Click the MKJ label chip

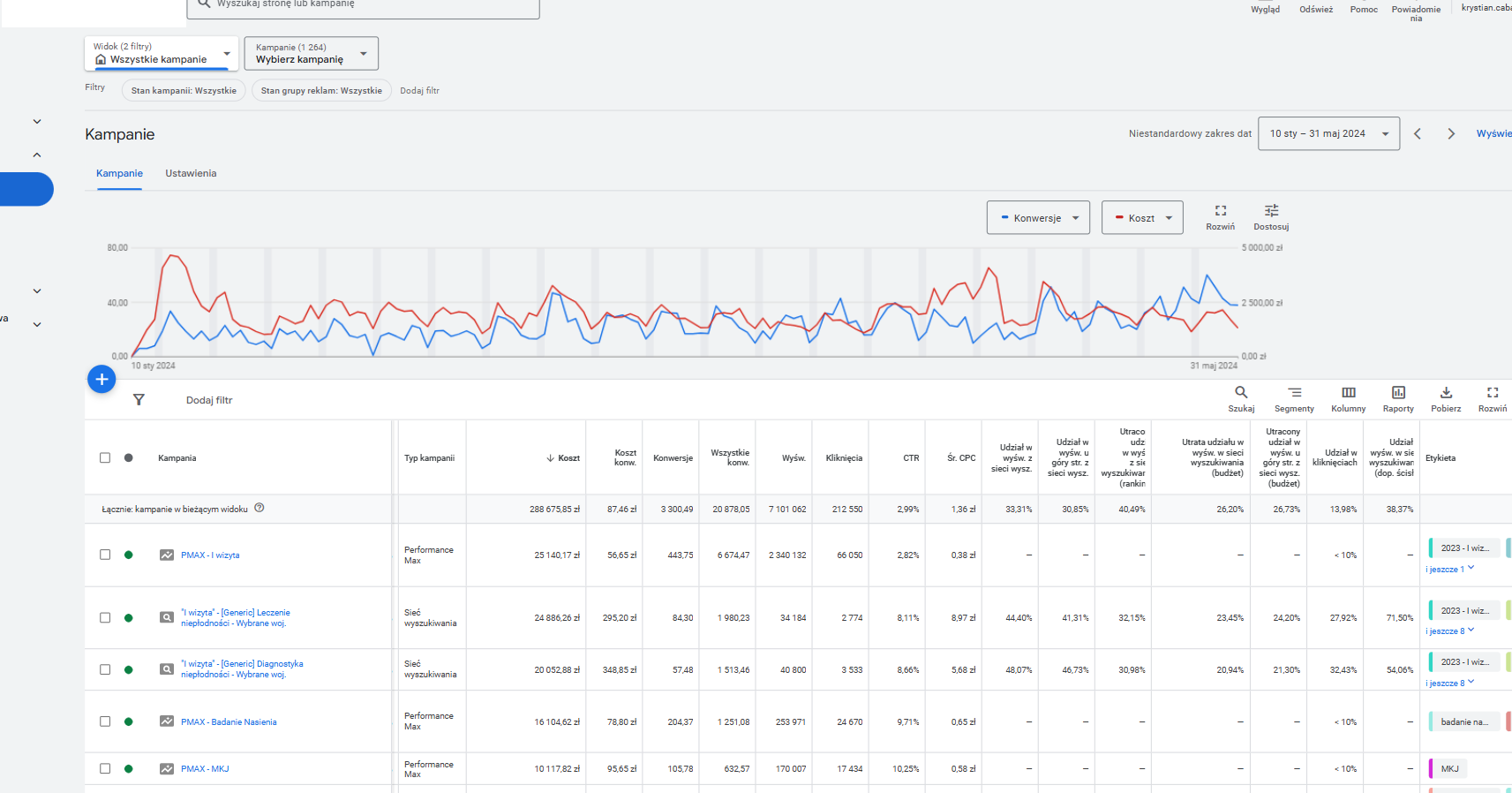(x=1449, y=768)
